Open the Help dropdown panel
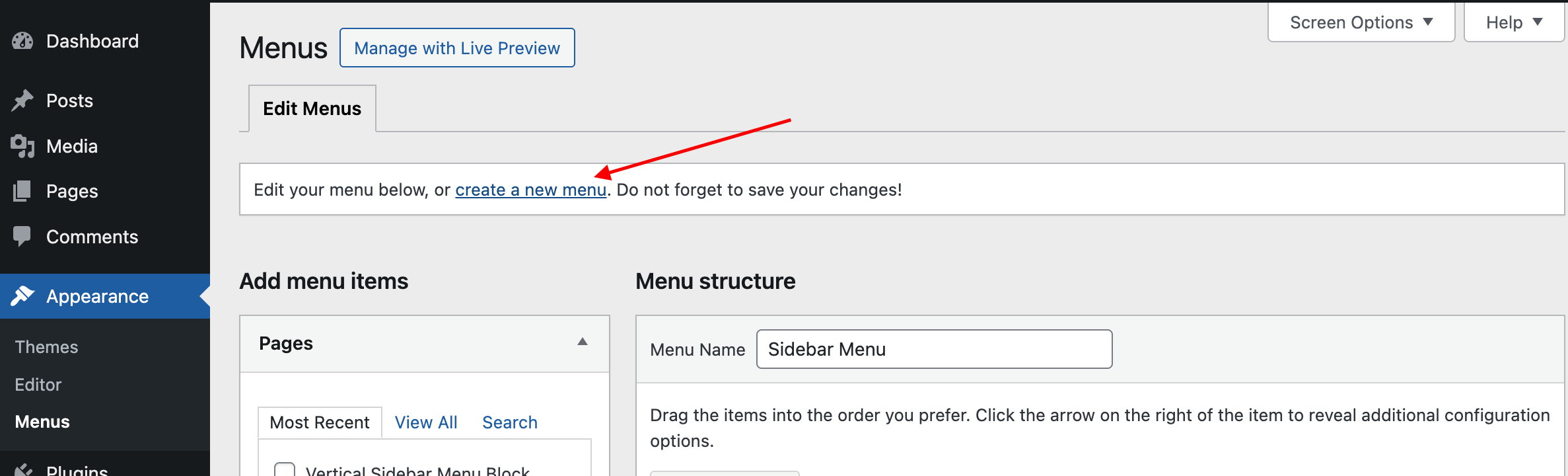Image resolution: width=1568 pixels, height=476 pixels. [x=1513, y=22]
